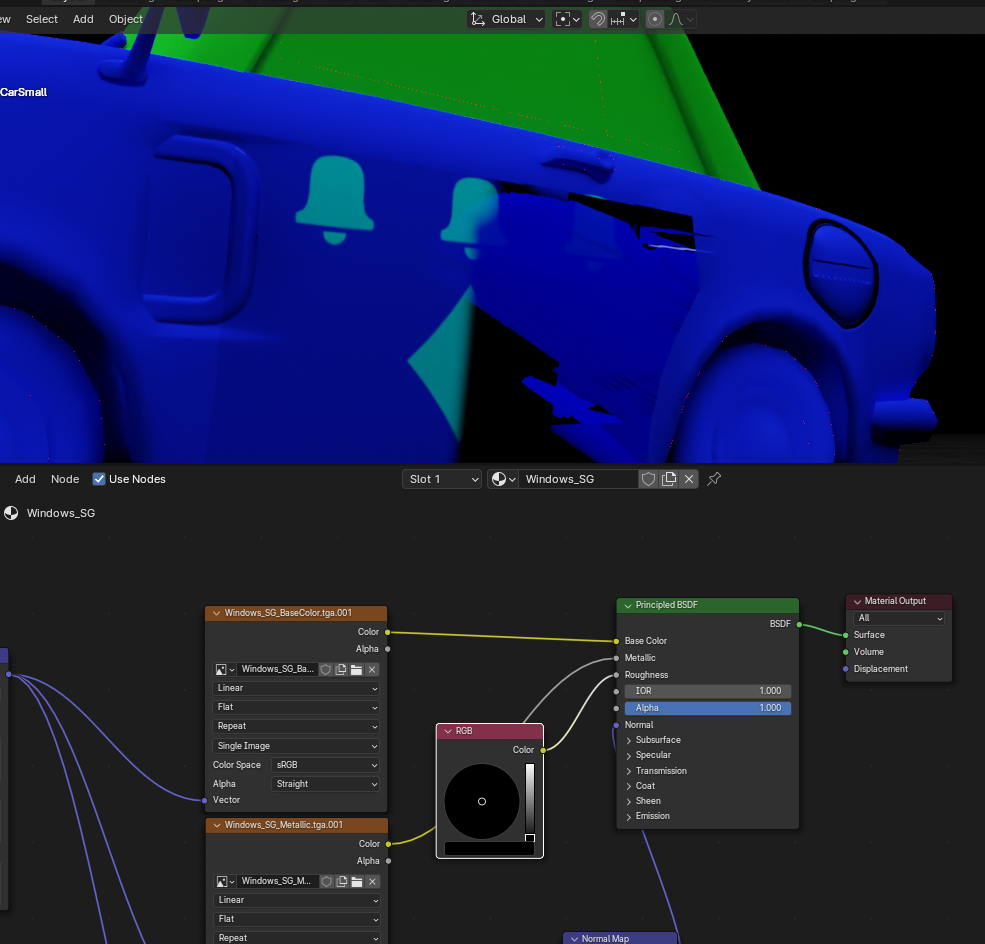Click the Principled BSDF Alpha slider
The image size is (985, 944).
click(708, 708)
